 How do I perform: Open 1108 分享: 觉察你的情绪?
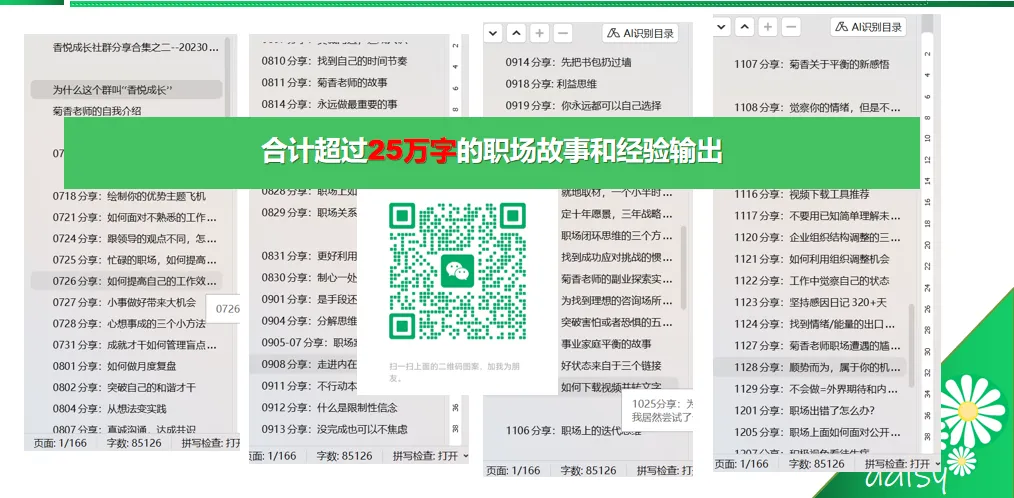pyautogui.click(x=817, y=107)
